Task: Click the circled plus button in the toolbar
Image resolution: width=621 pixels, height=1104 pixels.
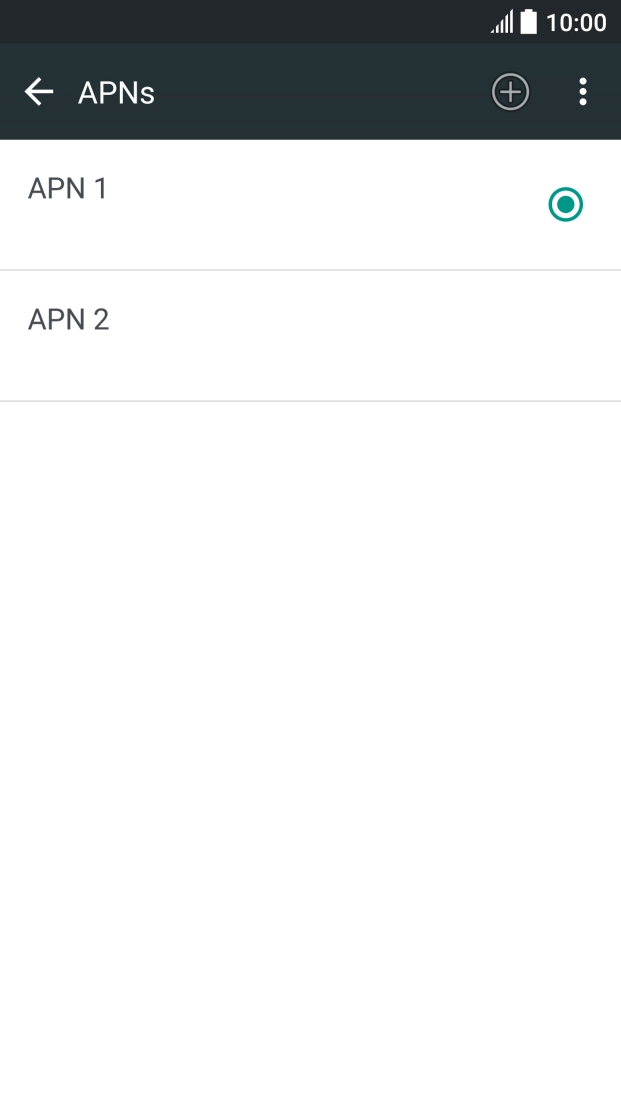Action: (x=510, y=91)
